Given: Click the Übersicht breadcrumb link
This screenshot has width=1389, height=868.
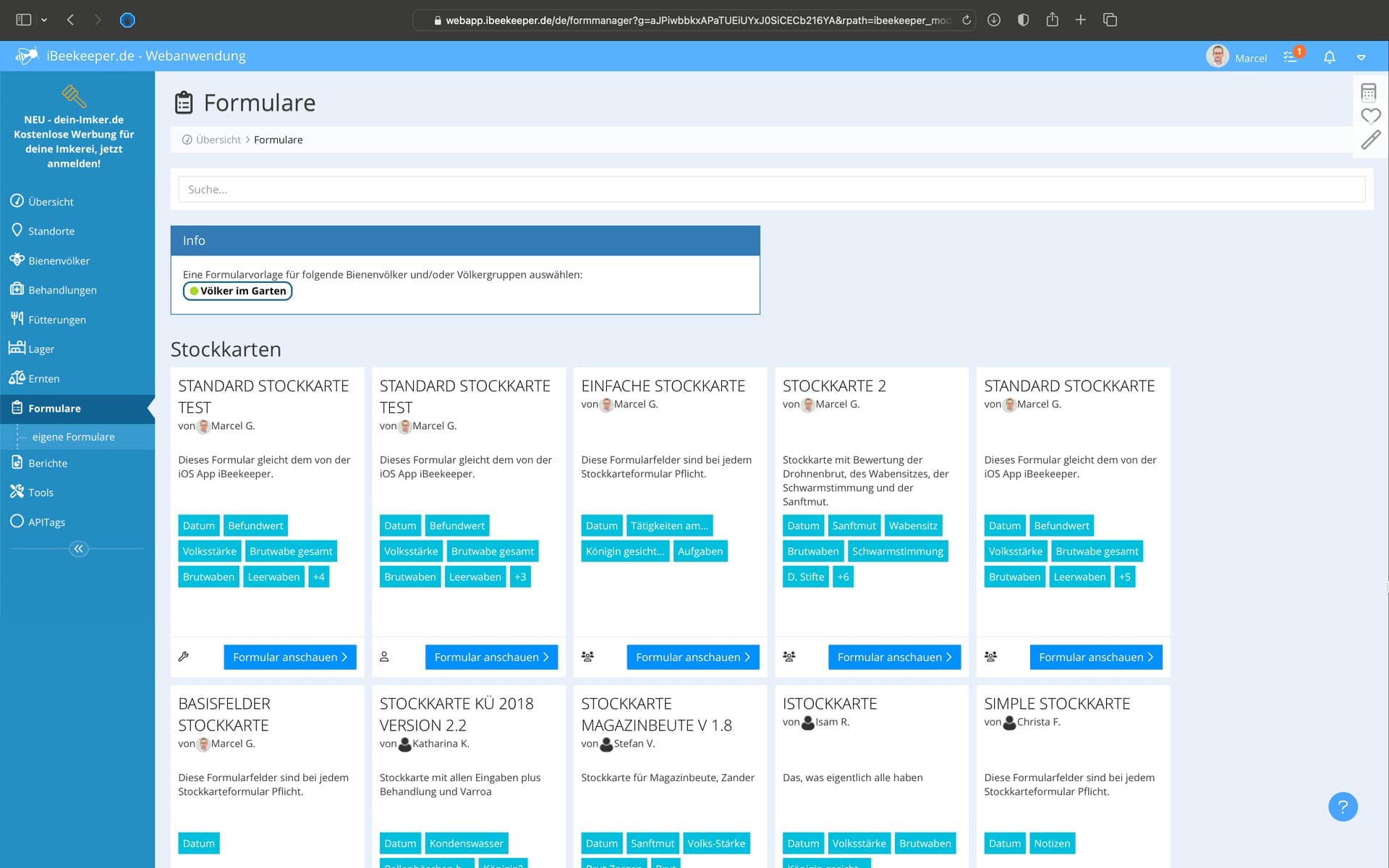Looking at the screenshot, I should click(x=218, y=140).
